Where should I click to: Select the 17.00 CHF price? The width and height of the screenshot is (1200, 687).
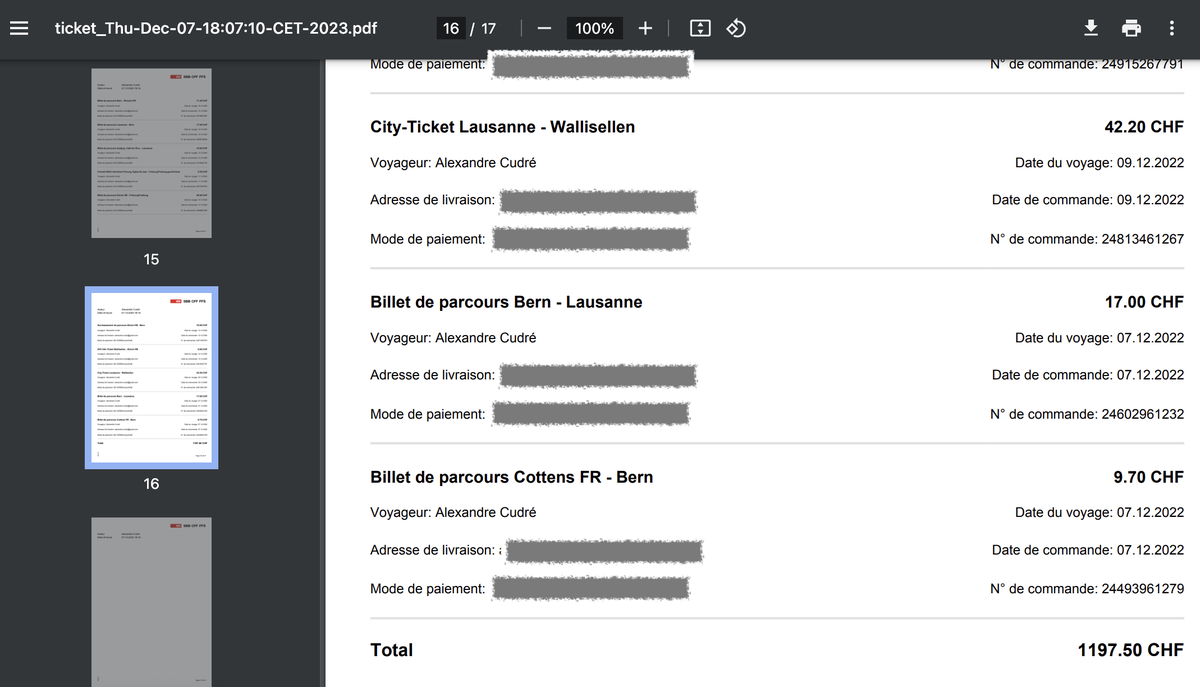(1143, 302)
